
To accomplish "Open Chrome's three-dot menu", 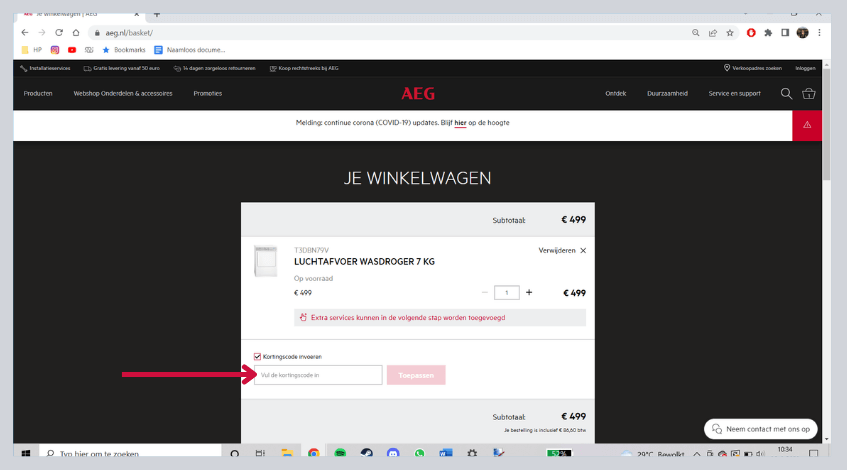I will coord(819,33).
